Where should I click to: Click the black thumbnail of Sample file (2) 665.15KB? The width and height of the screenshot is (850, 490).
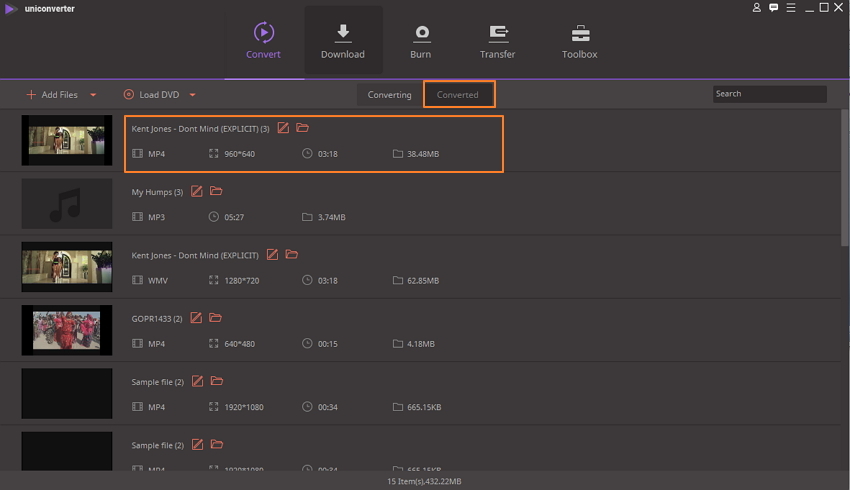[67, 394]
